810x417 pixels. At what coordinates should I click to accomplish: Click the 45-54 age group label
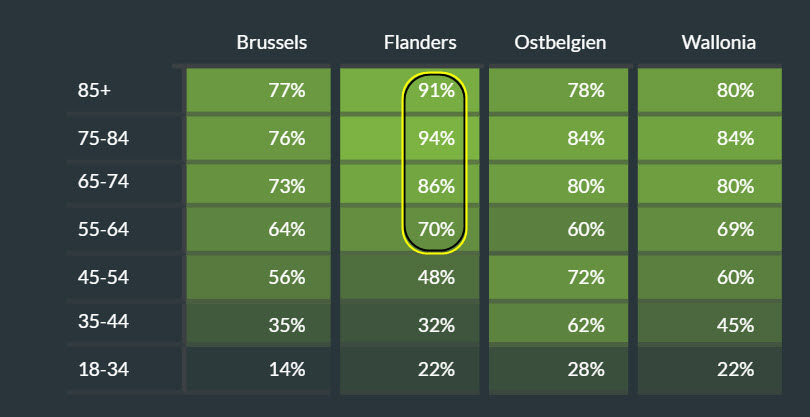click(103, 277)
